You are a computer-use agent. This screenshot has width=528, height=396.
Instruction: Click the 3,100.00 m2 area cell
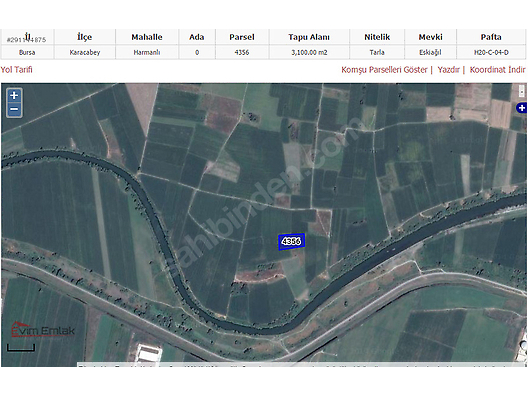309,53
